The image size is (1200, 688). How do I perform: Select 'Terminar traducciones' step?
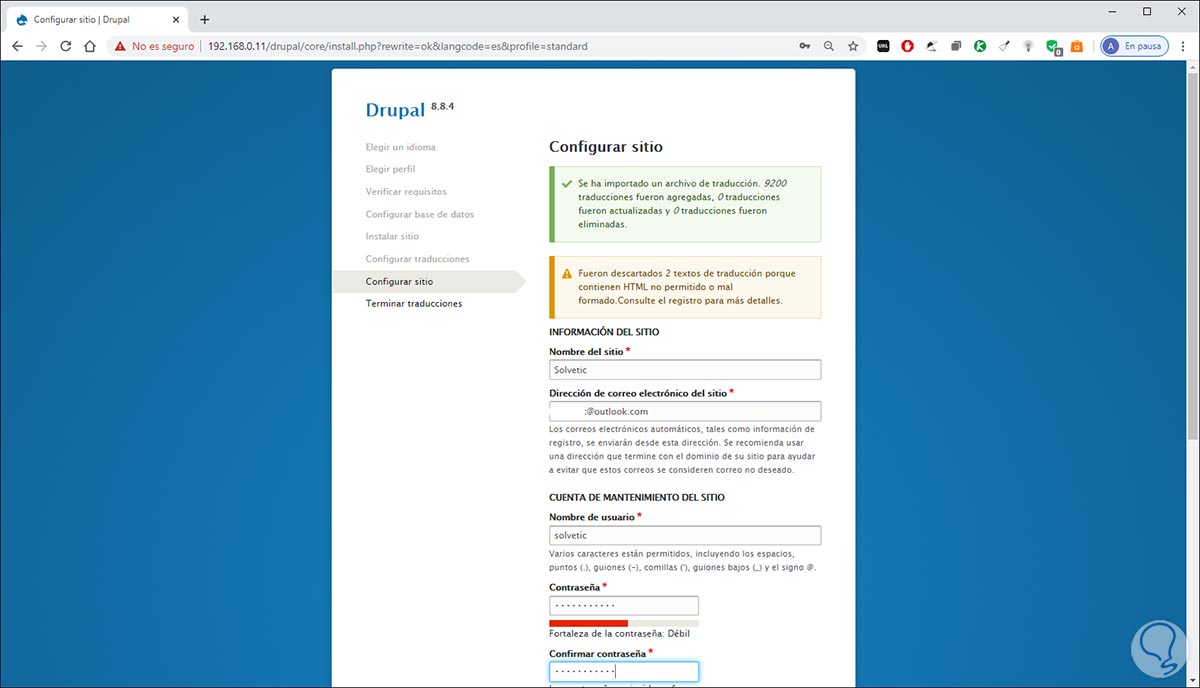(414, 303)
